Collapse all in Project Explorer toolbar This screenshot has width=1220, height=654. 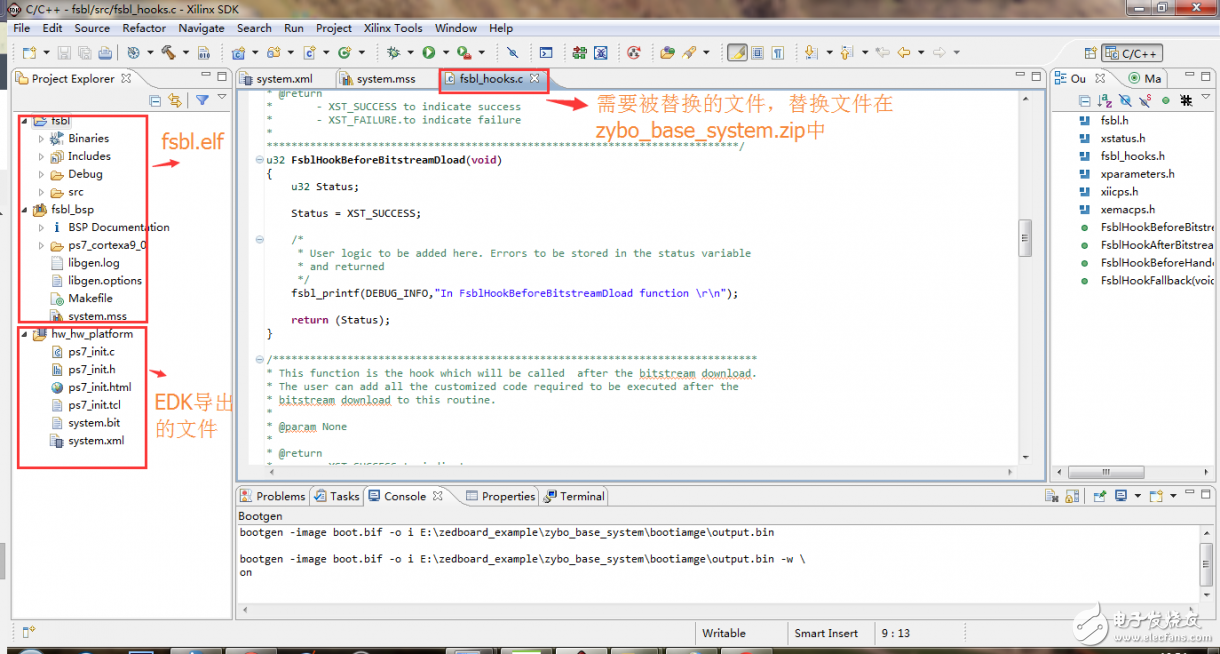click(155, 100)
